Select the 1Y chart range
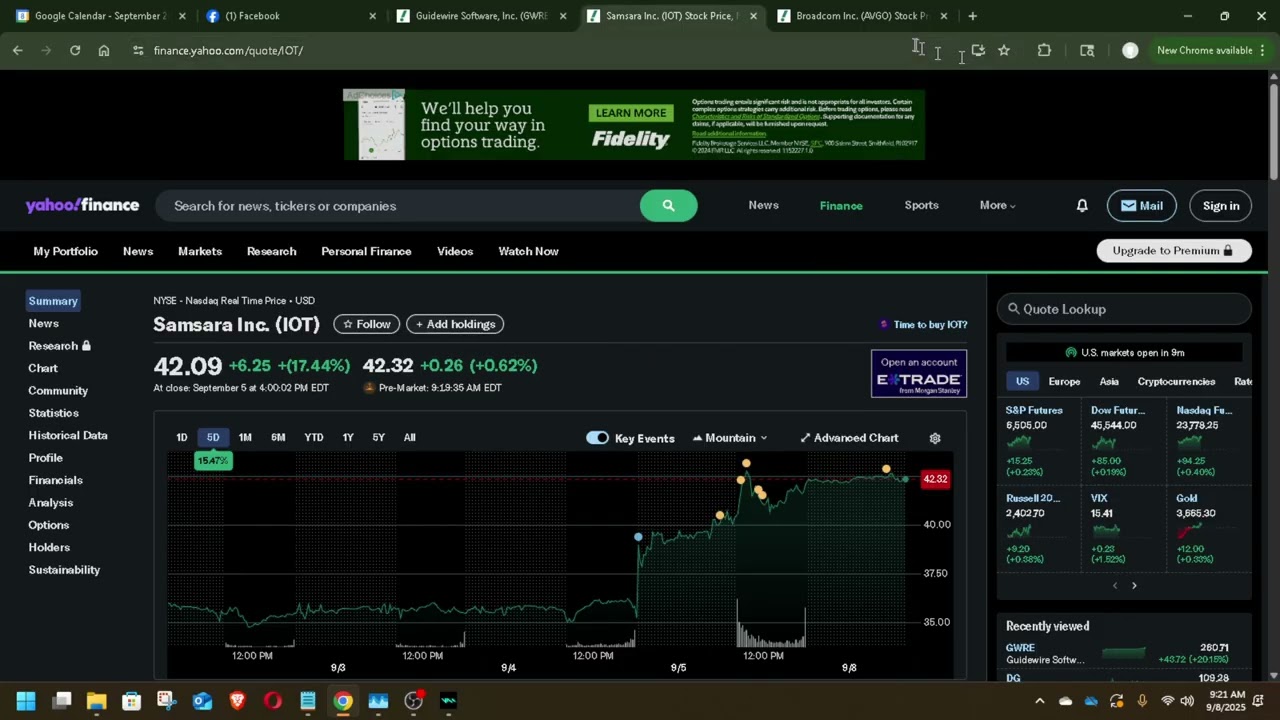 tap(348, 438)
